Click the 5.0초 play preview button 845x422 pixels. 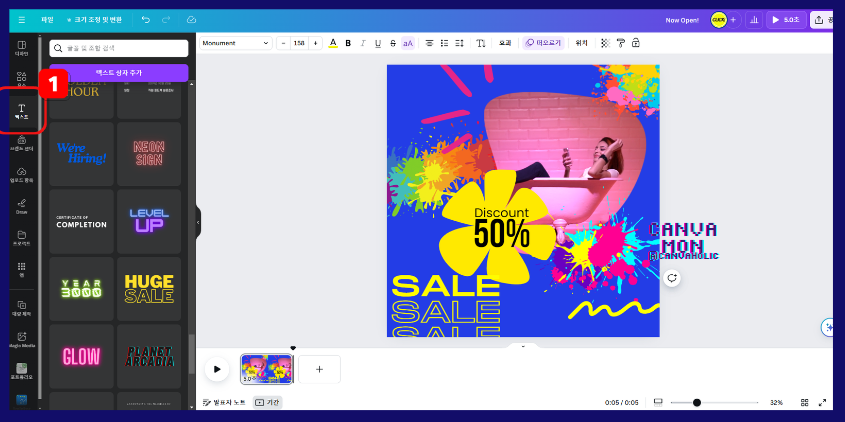pyautogui.click(x=786, y=20)
